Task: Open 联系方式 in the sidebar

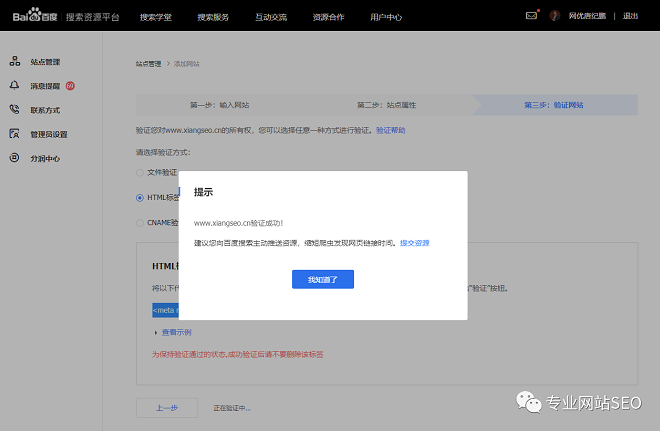Action: pyautogui.click(x=45, y=110)
